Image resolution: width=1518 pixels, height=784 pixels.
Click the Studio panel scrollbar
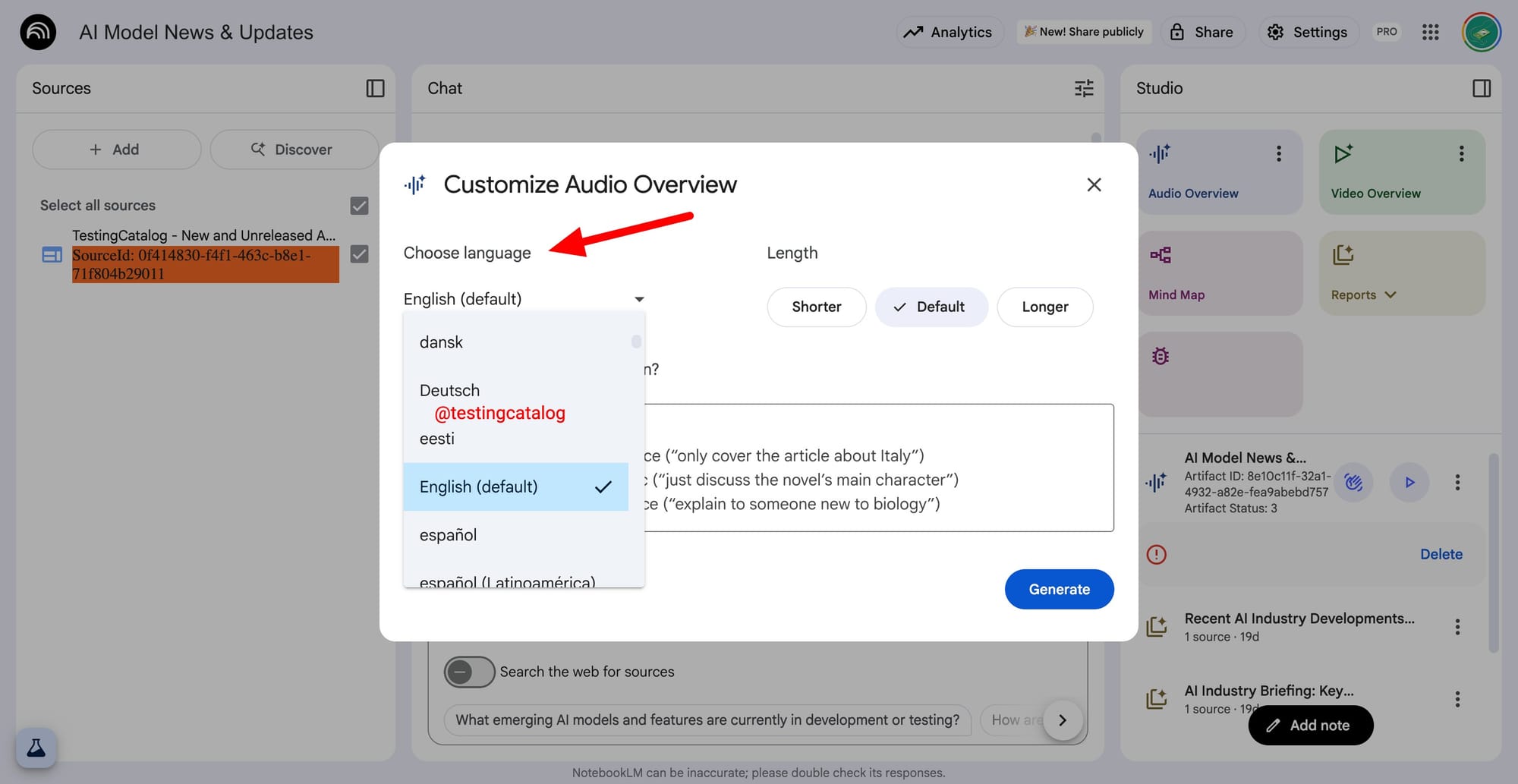(1493, 553)
